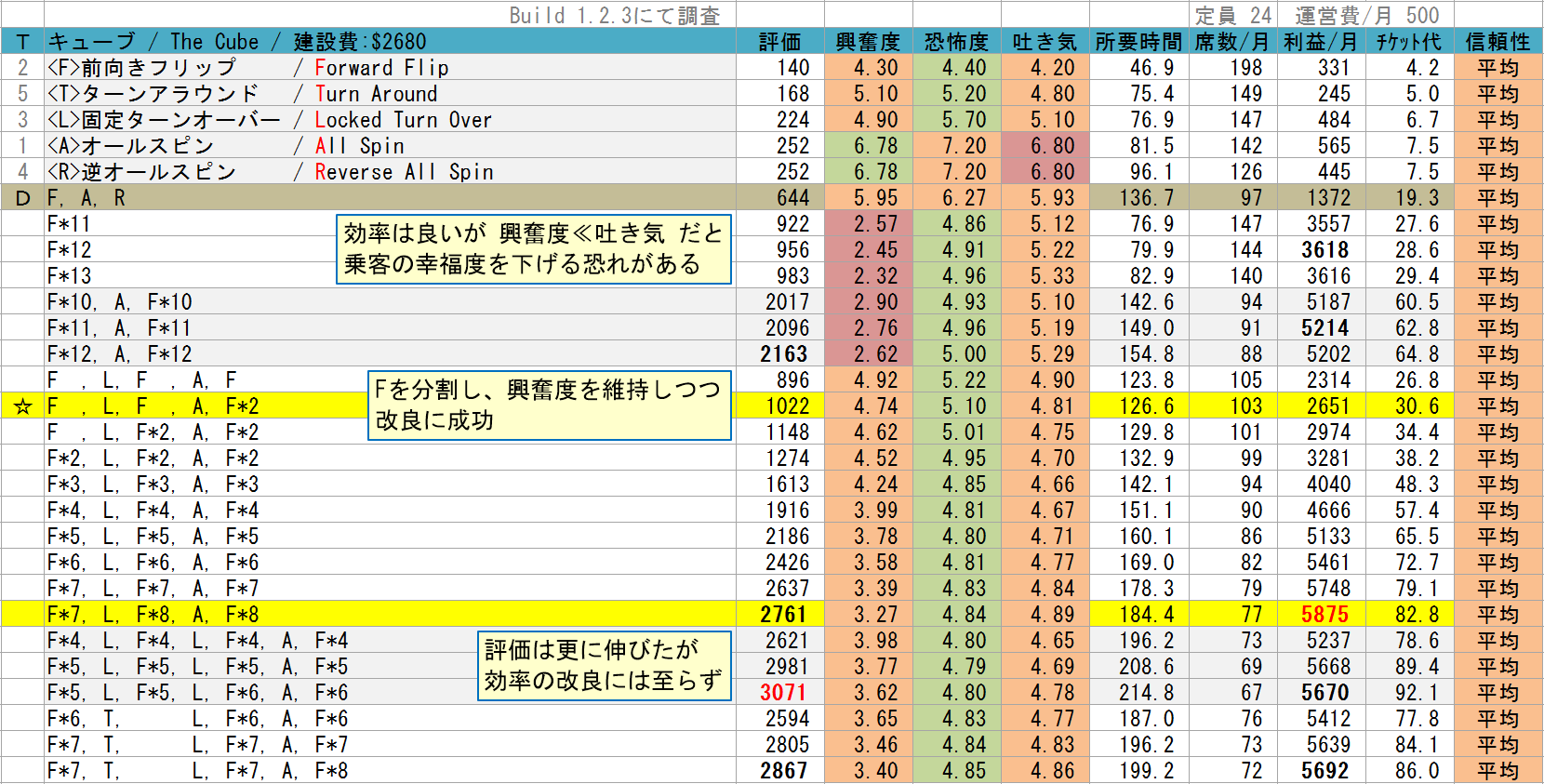Select the red 5875 profit cell
Screen dimensions: 1544x784
coord(1324,615)
